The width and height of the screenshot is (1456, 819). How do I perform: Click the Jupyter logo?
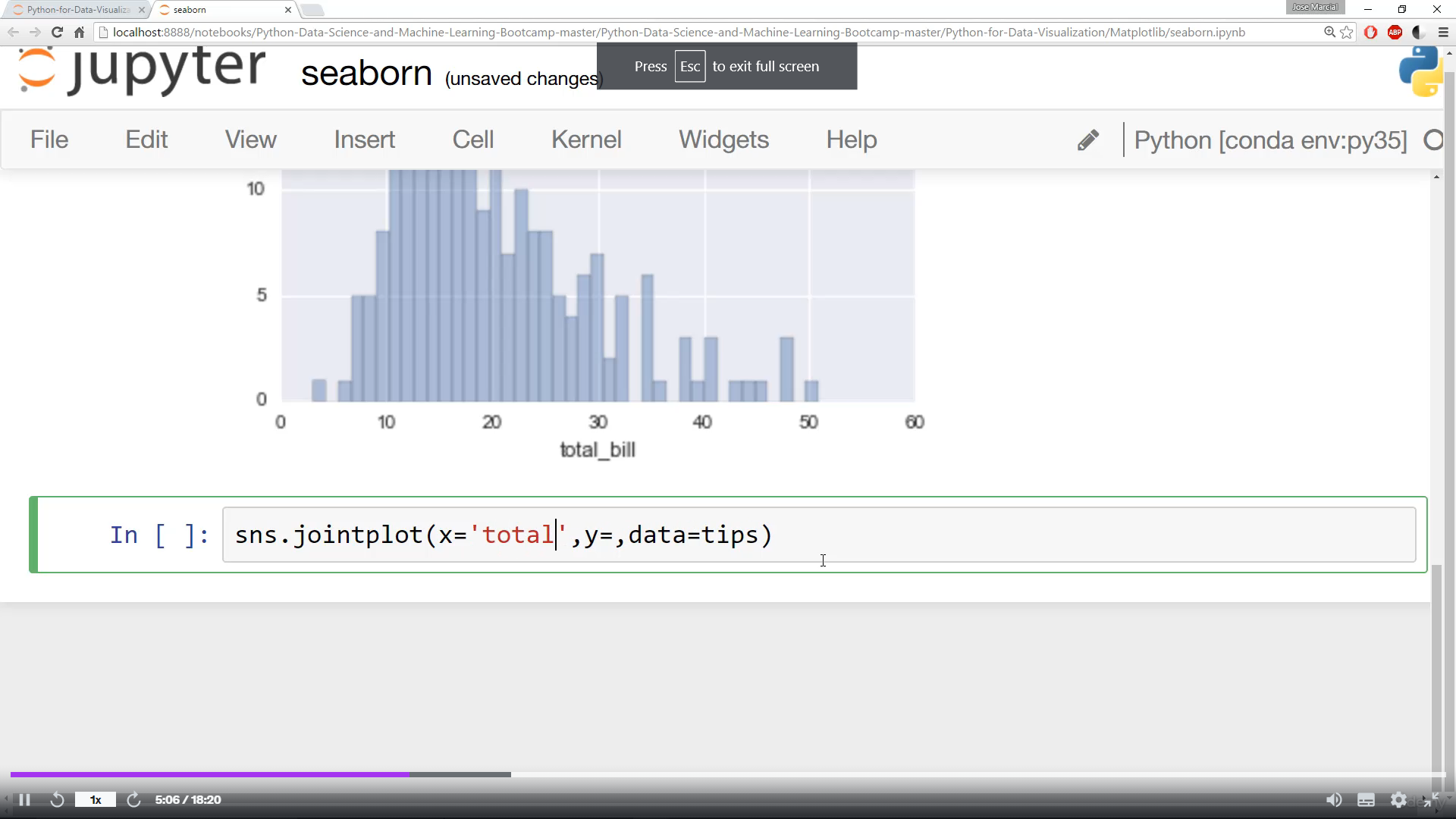click(x=142, y=70)
